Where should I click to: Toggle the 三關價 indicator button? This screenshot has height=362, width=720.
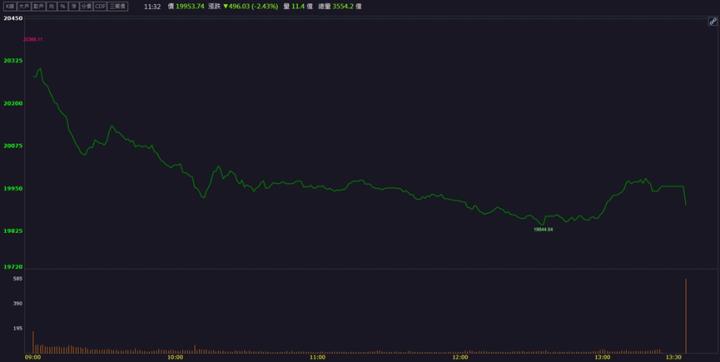pos(118,6)
